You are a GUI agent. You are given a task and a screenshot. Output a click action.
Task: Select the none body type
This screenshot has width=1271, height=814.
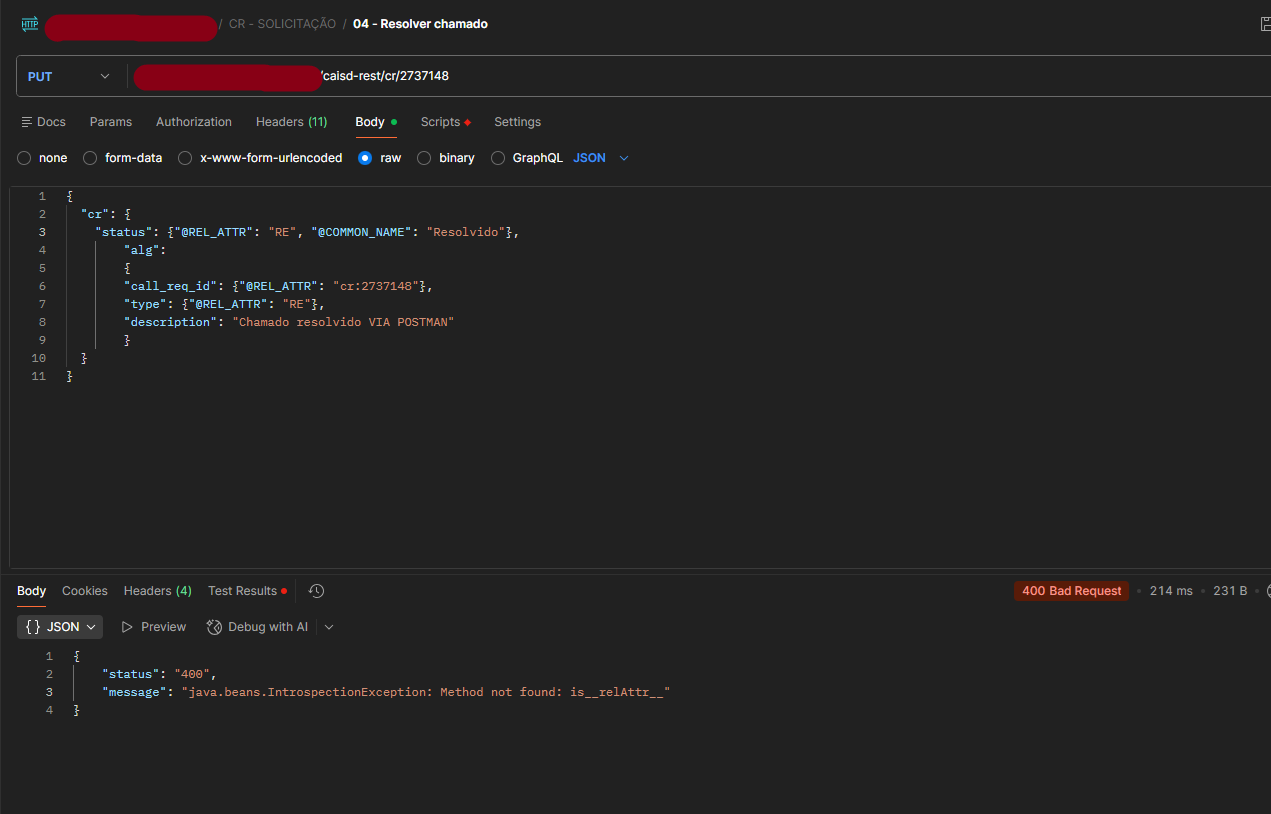pos(25,158)
